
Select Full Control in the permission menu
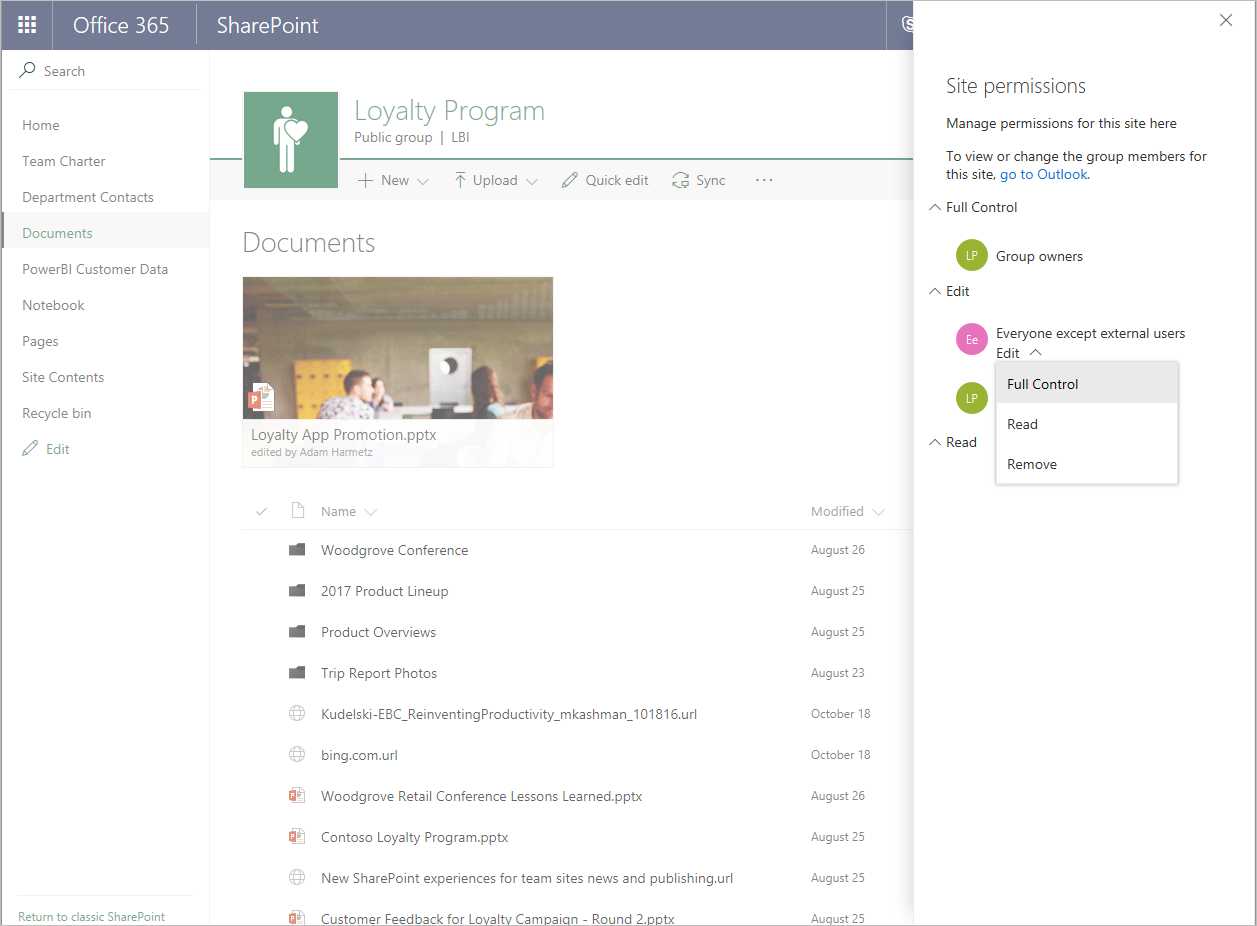tap(1043, 384)
